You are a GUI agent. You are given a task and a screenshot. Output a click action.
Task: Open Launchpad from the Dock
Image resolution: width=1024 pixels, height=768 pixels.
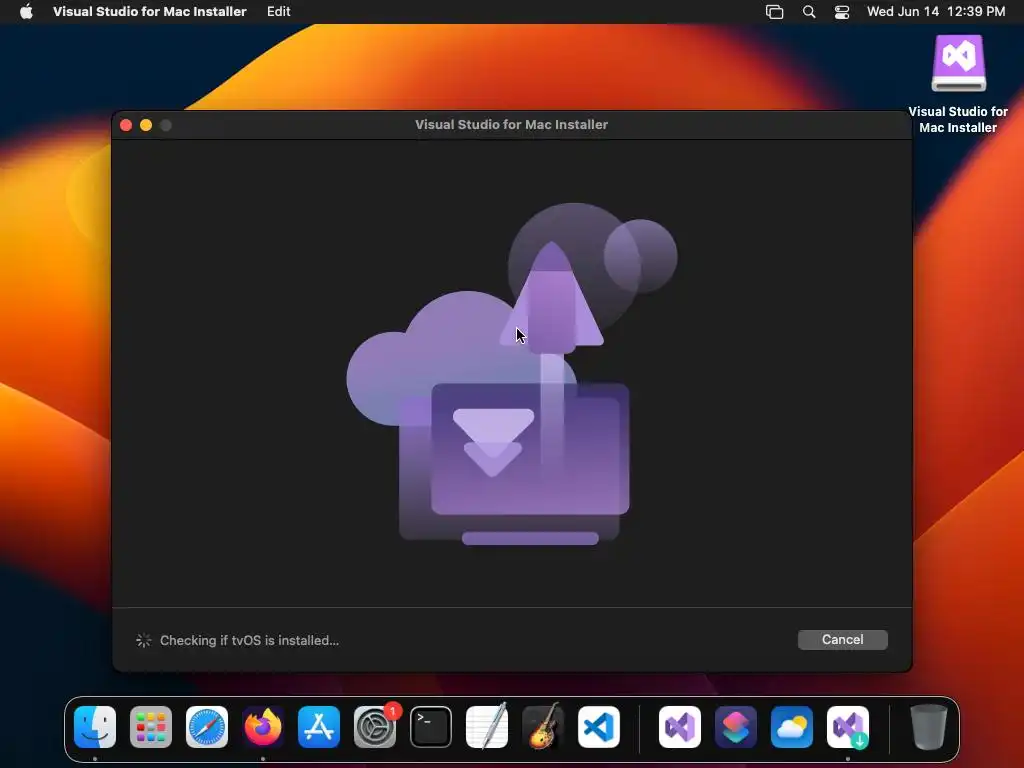[x=151, y=727]
